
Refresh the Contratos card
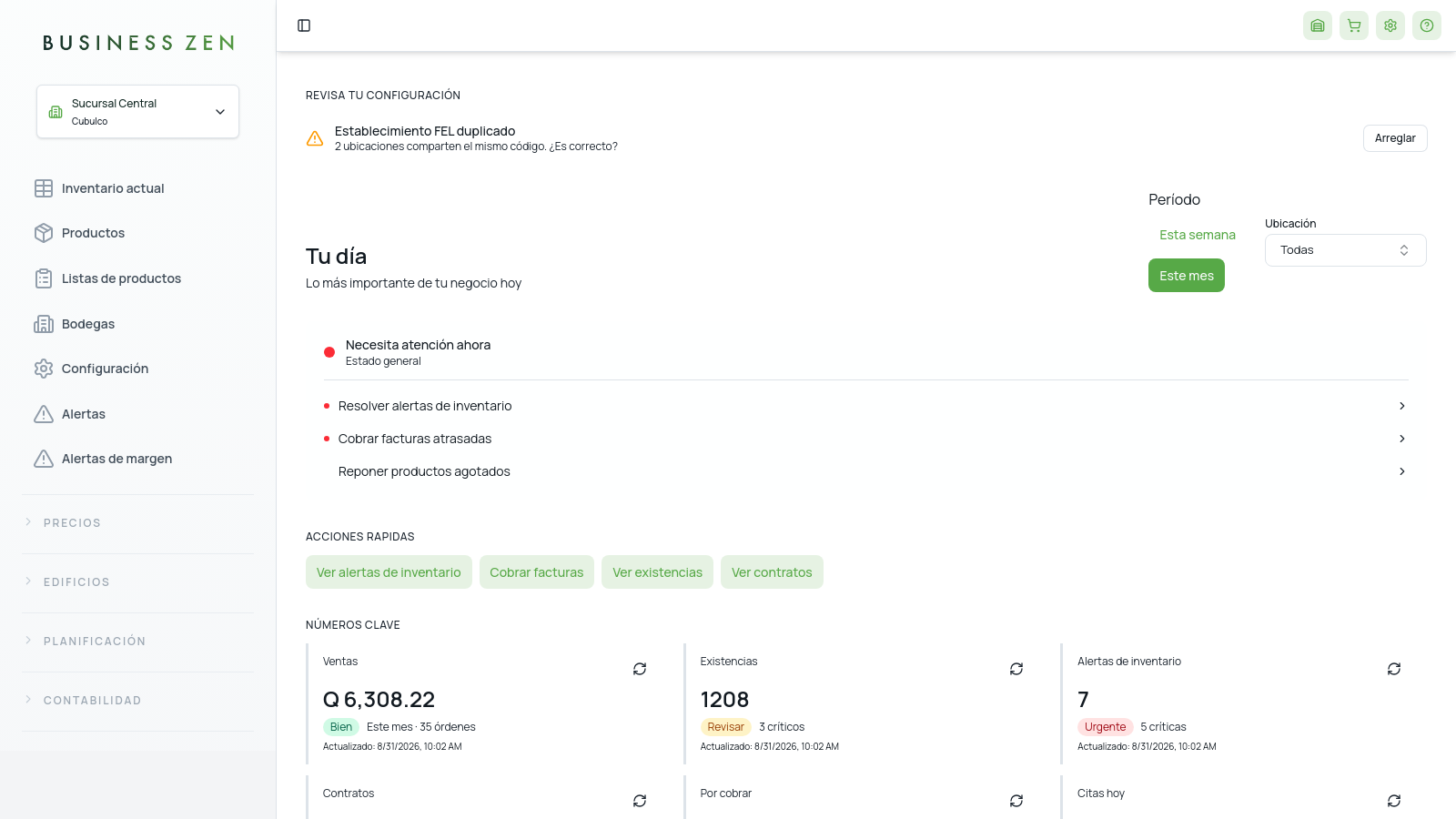[x=640, y=801]
